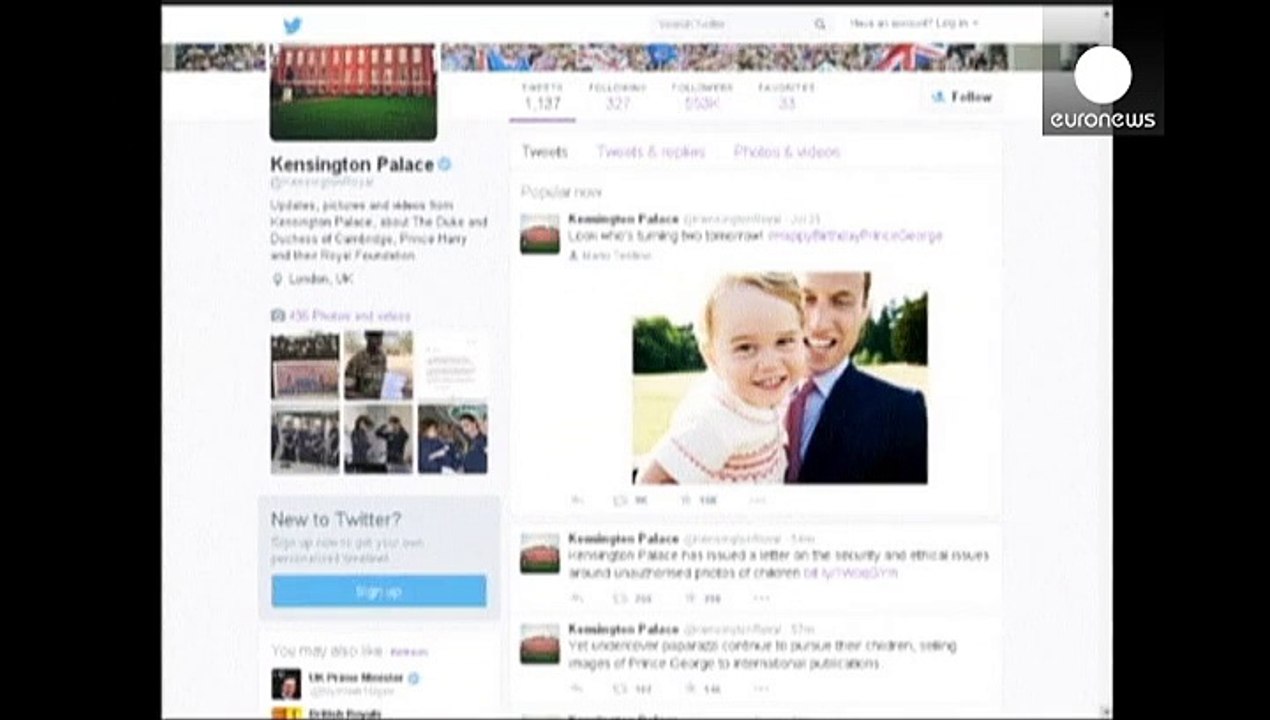Open the bit.ly link in letter tweet
This screenshot has width=1270, height=720.
pyautogui.click(x=851, y=574)
